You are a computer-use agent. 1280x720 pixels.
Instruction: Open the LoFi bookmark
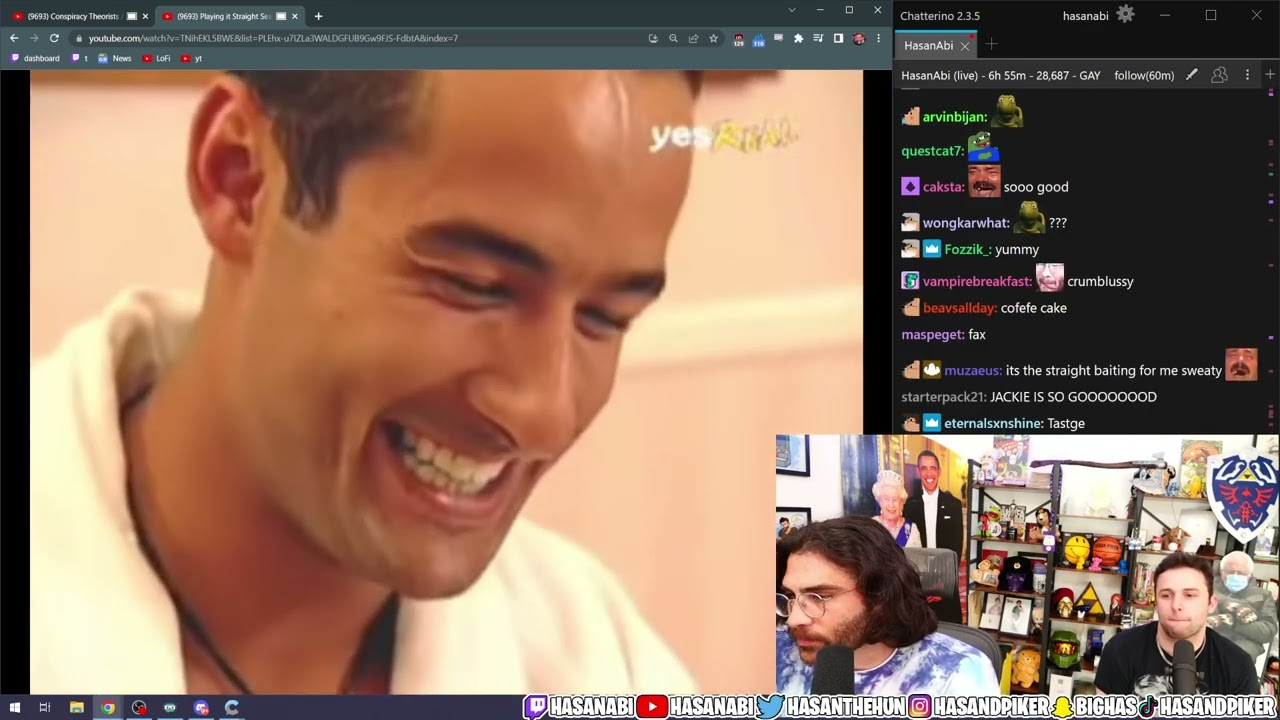pos(157,58)
